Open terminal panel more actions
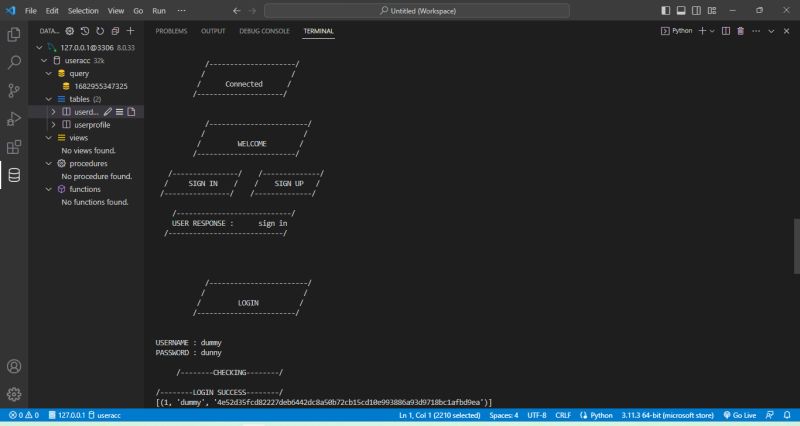 (756, 31)
